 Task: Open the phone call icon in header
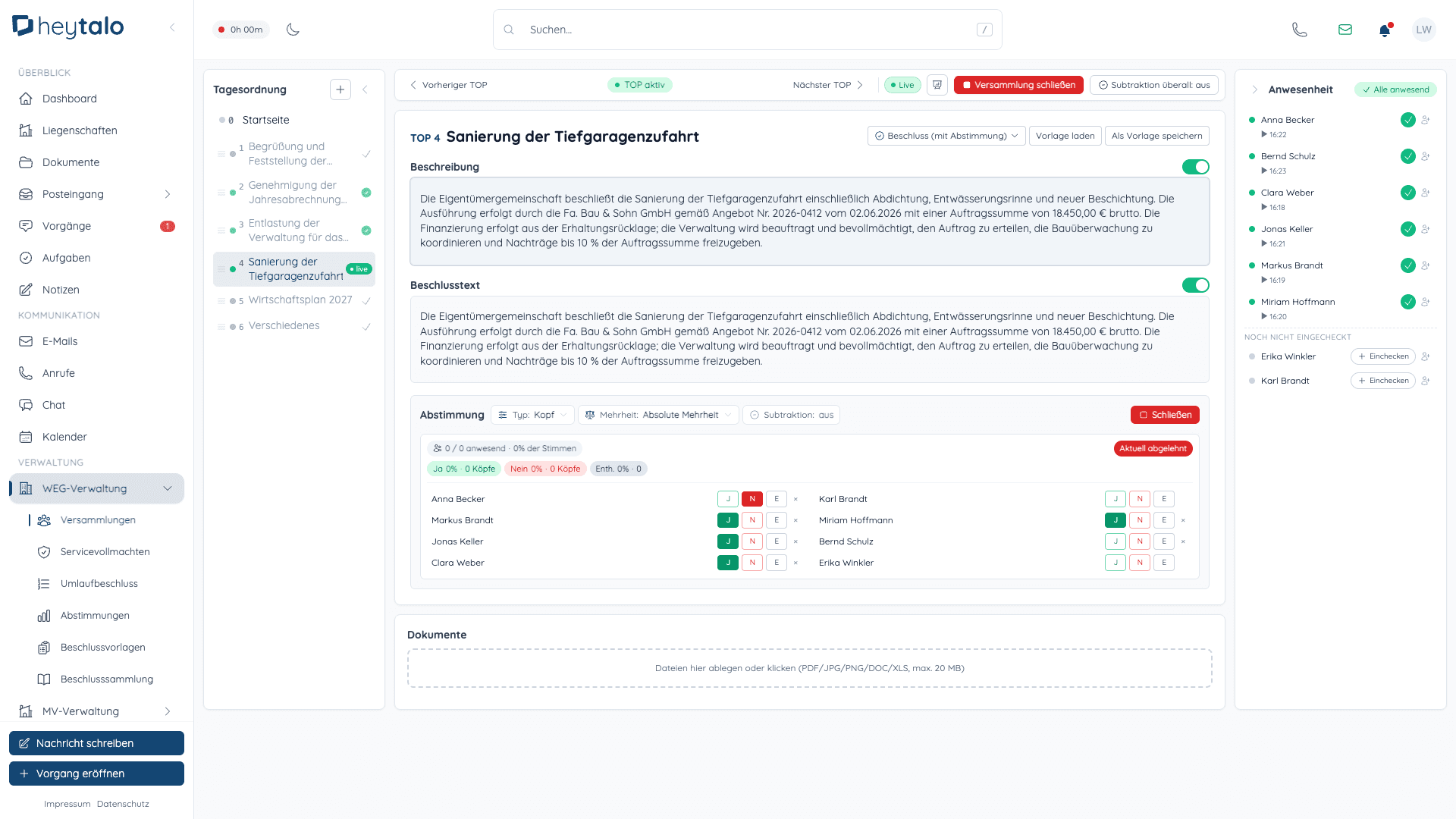[x=1300, y=30]
